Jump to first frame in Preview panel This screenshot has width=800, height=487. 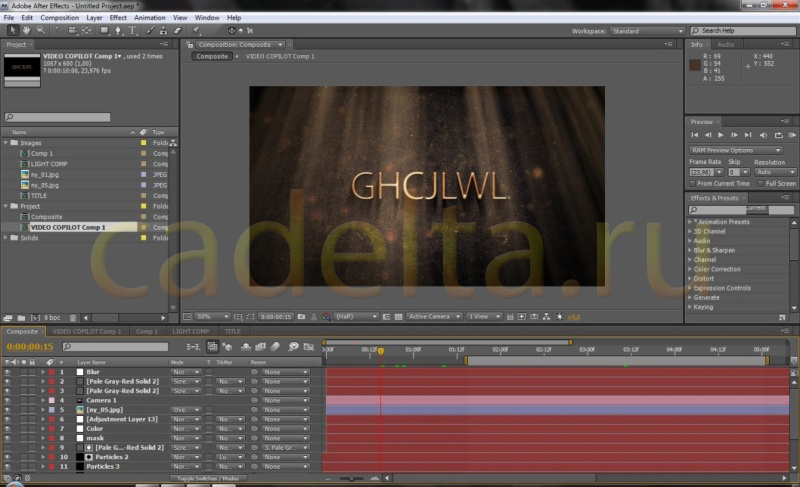point(694,135)
